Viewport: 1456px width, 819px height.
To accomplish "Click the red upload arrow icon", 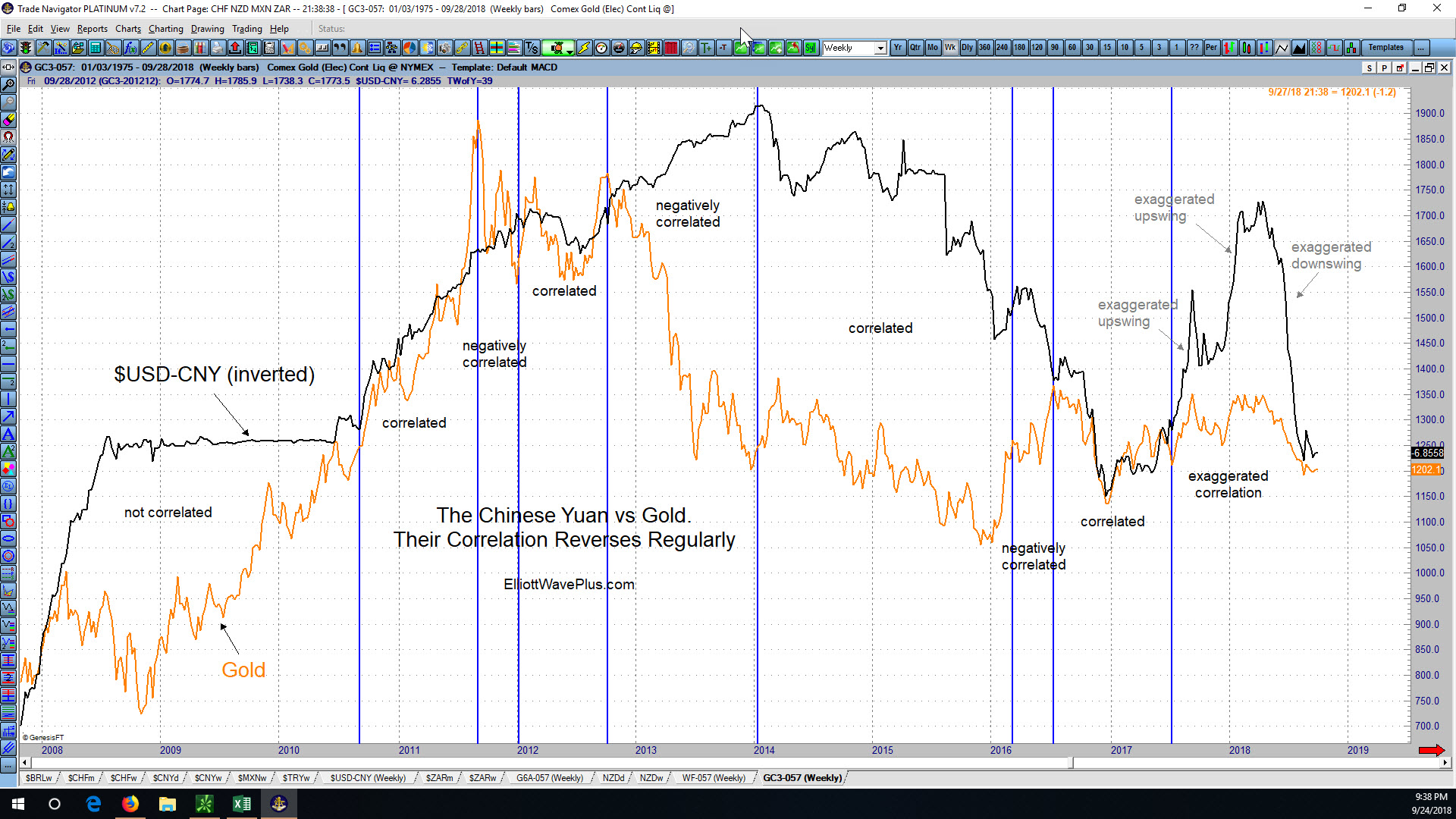I will pyautogui.click(x=235, y=48).
